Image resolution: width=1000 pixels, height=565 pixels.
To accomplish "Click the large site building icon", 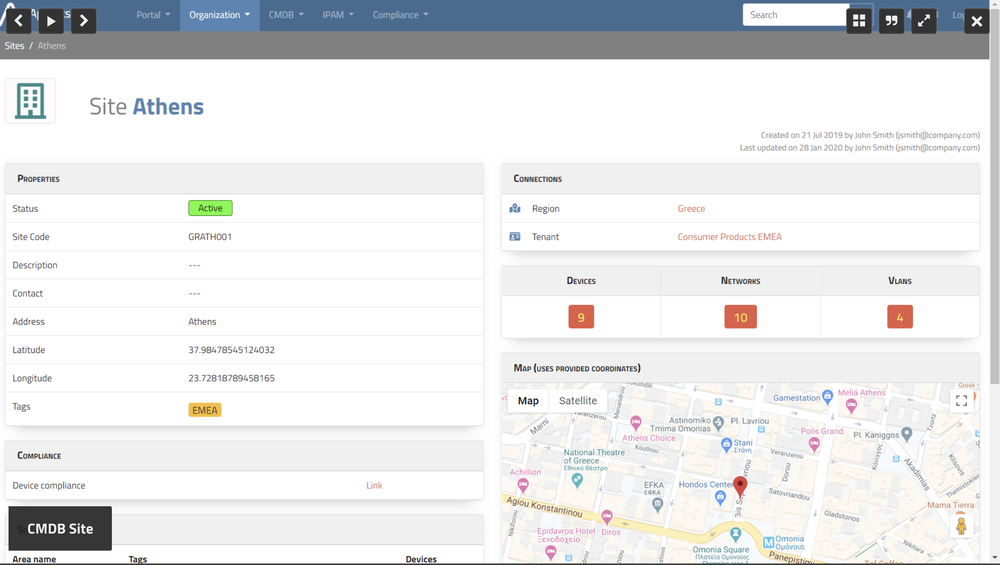I will (x=30, y=101).
